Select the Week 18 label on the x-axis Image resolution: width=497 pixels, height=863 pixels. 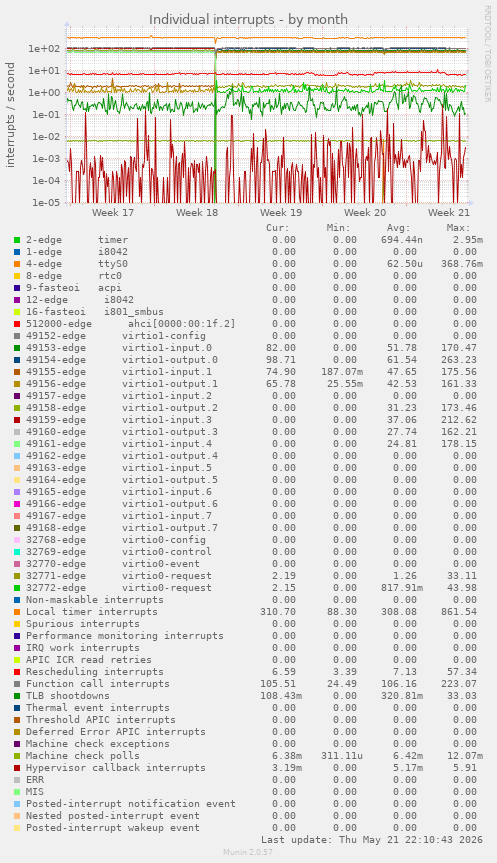click(197, 212)
